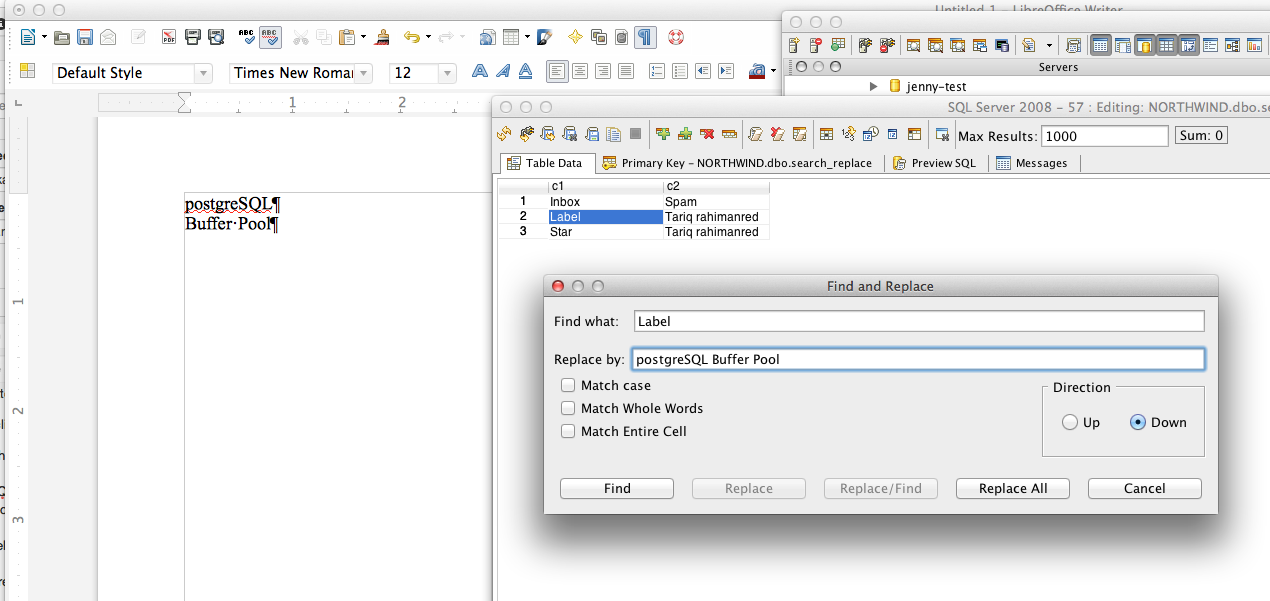1270x601 pixels.
Task: Click the Refresh icon in table editor toolbar
Action: click(504, 134)
